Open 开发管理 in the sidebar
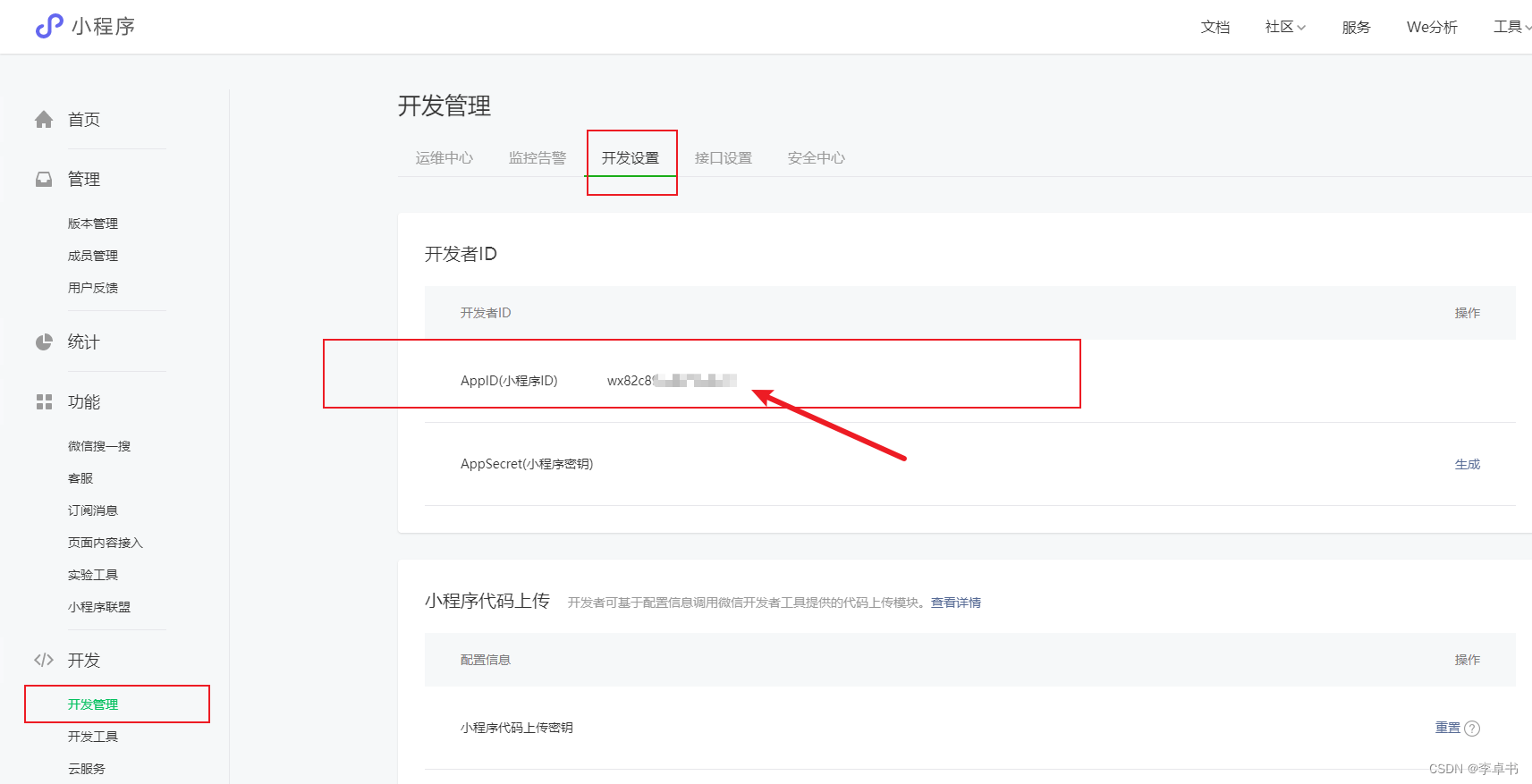This screenshot has height=784, width=1532. point(93,704)
